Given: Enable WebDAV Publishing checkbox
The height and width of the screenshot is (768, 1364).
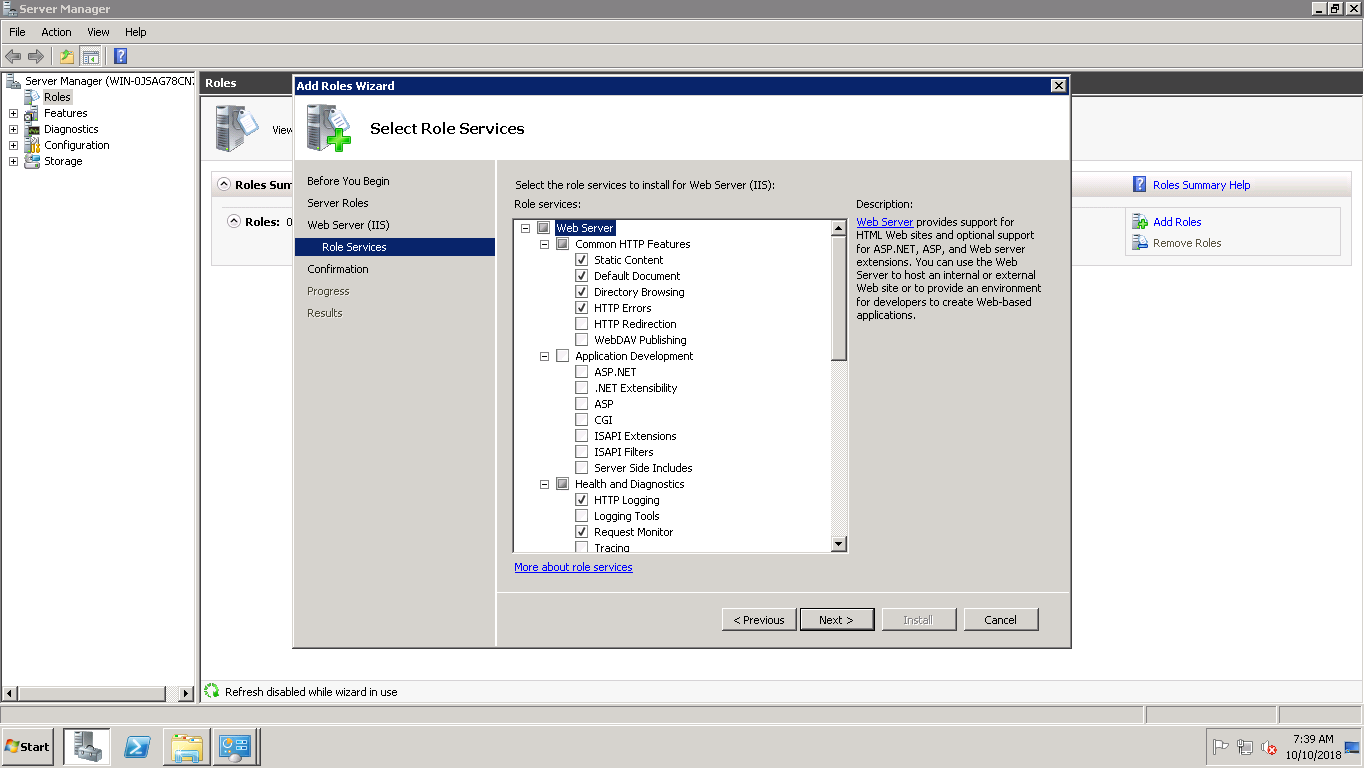Looking at the screenshot, I should (582, 340).
